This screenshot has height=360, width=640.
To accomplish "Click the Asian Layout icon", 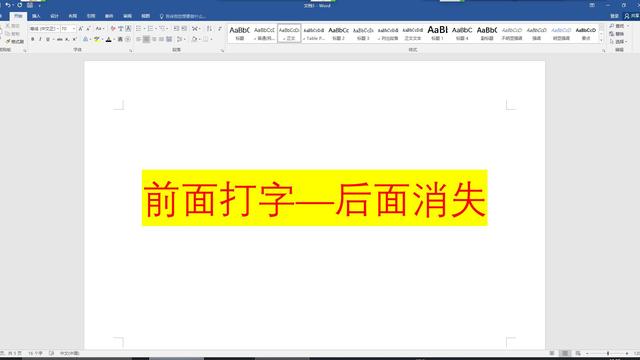I will pyautogui.click(x=195, y=29).
